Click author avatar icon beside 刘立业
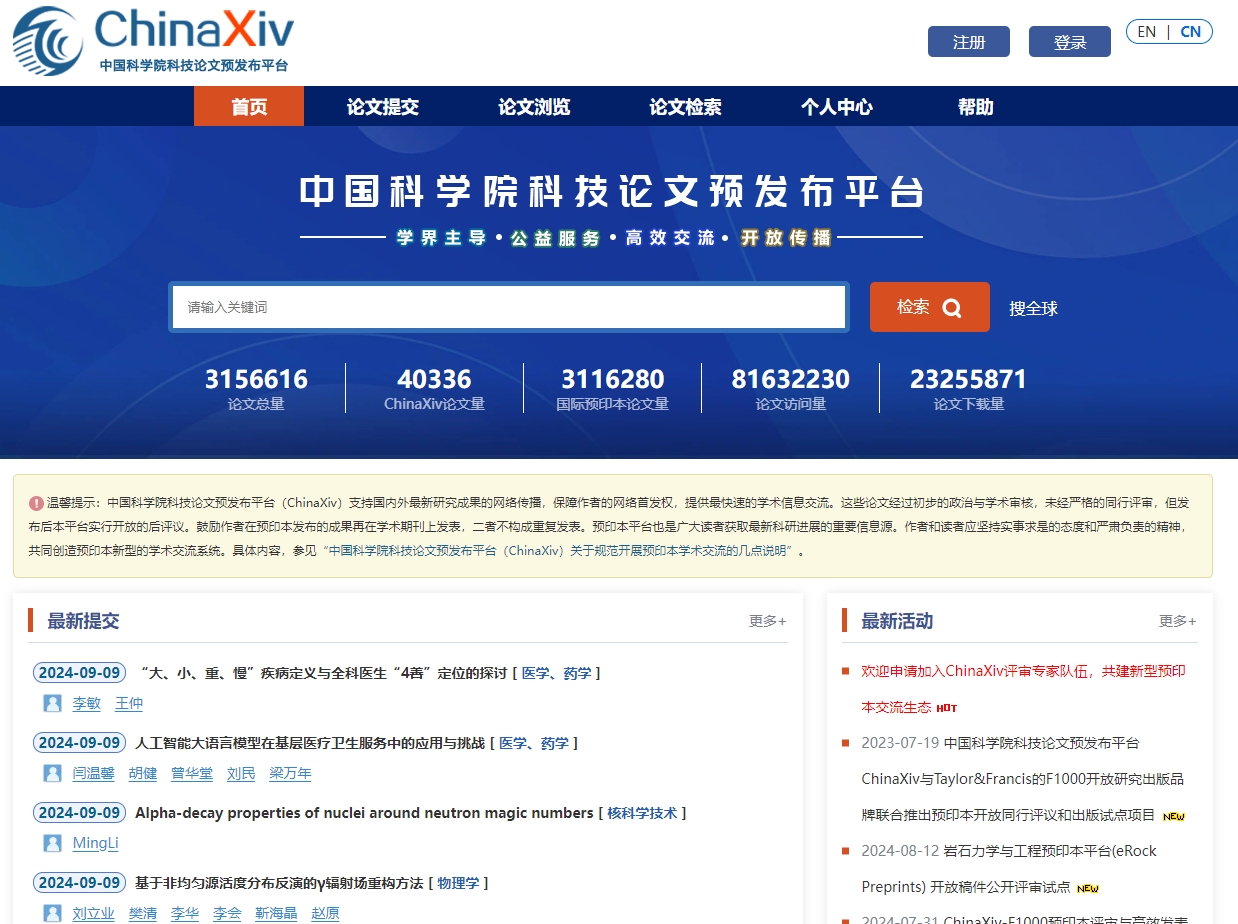The height and width of the screenshot is (924, 1238). point(53,914)
